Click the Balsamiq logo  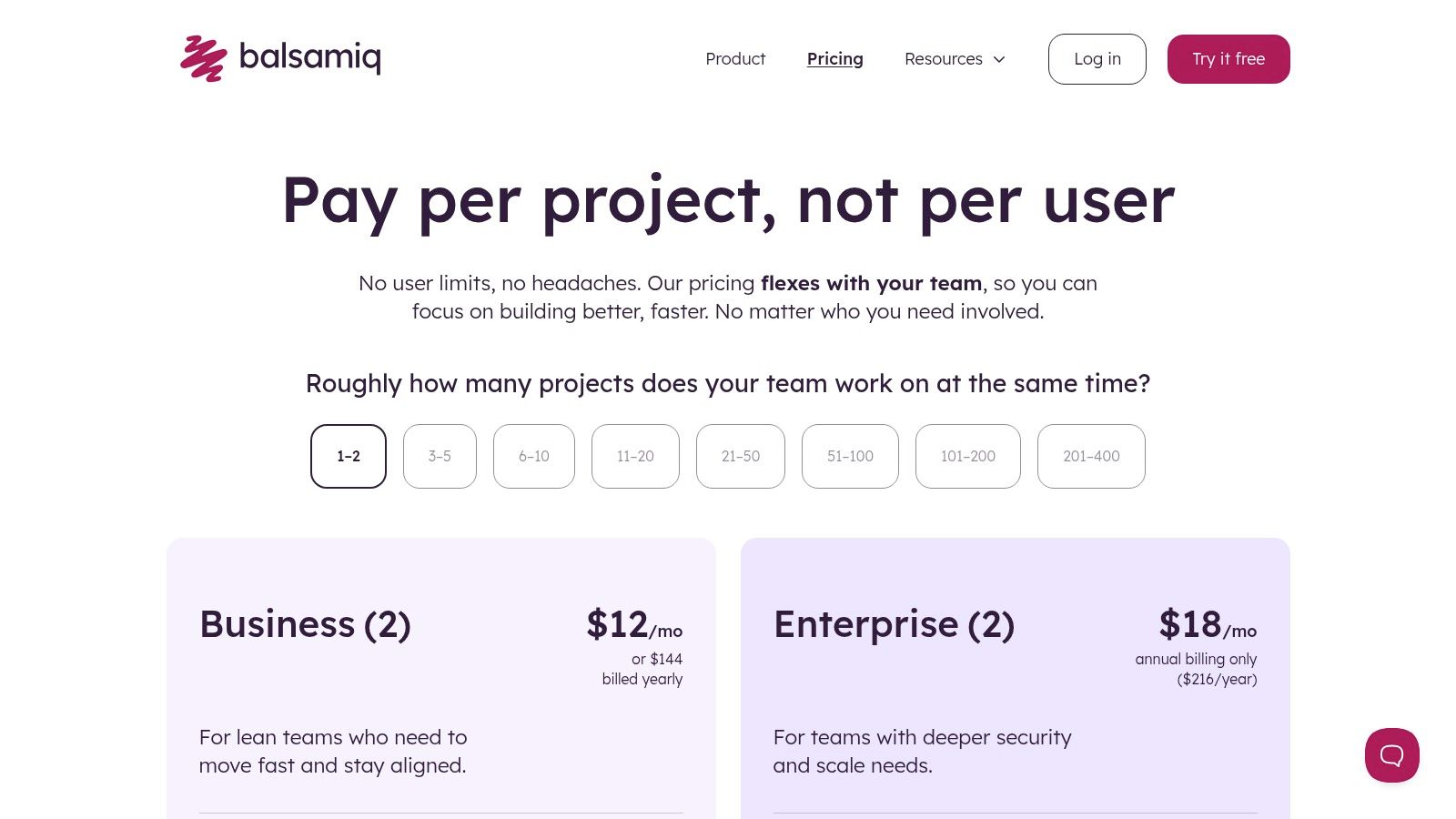point(280,58)
